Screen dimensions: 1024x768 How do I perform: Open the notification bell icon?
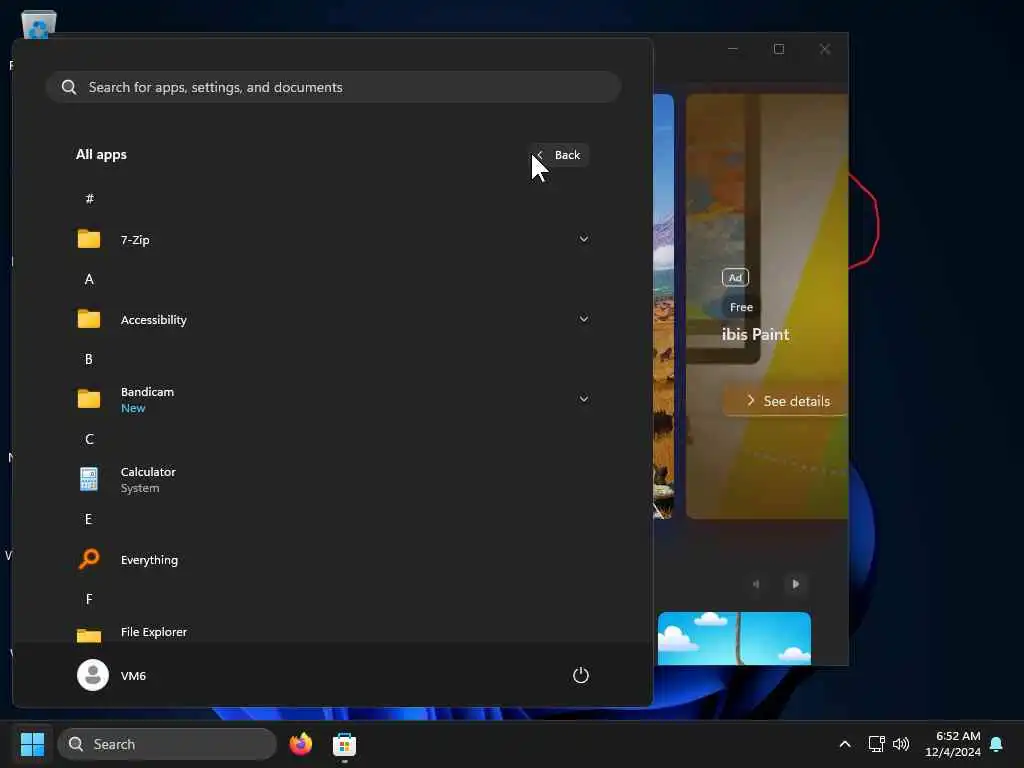pos(997,744)
